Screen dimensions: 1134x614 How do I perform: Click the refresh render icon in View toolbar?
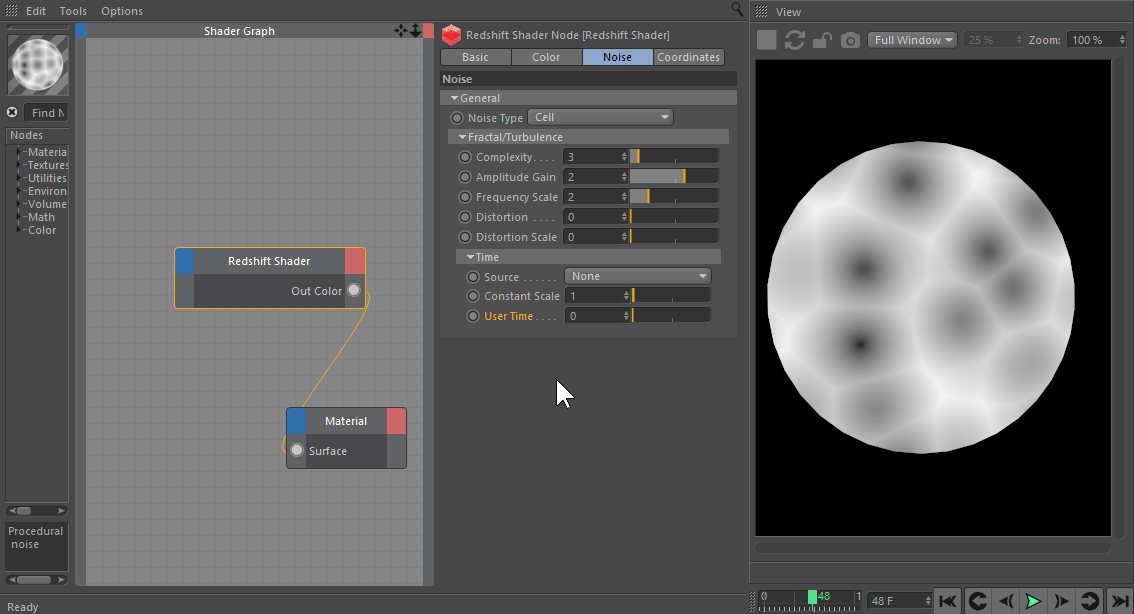[x=795, y=40]
